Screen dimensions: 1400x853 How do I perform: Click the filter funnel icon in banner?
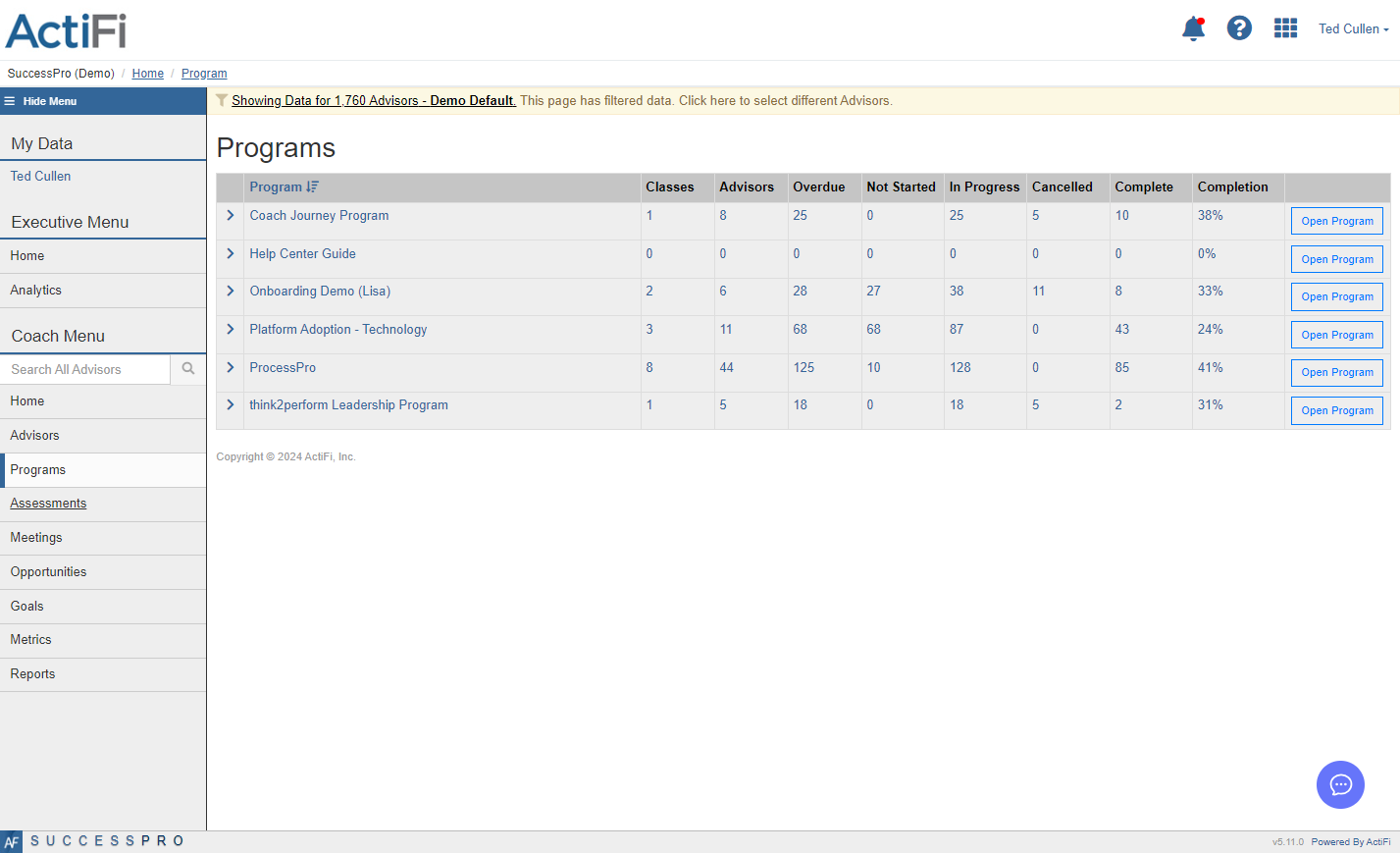[x=222, y=100]
